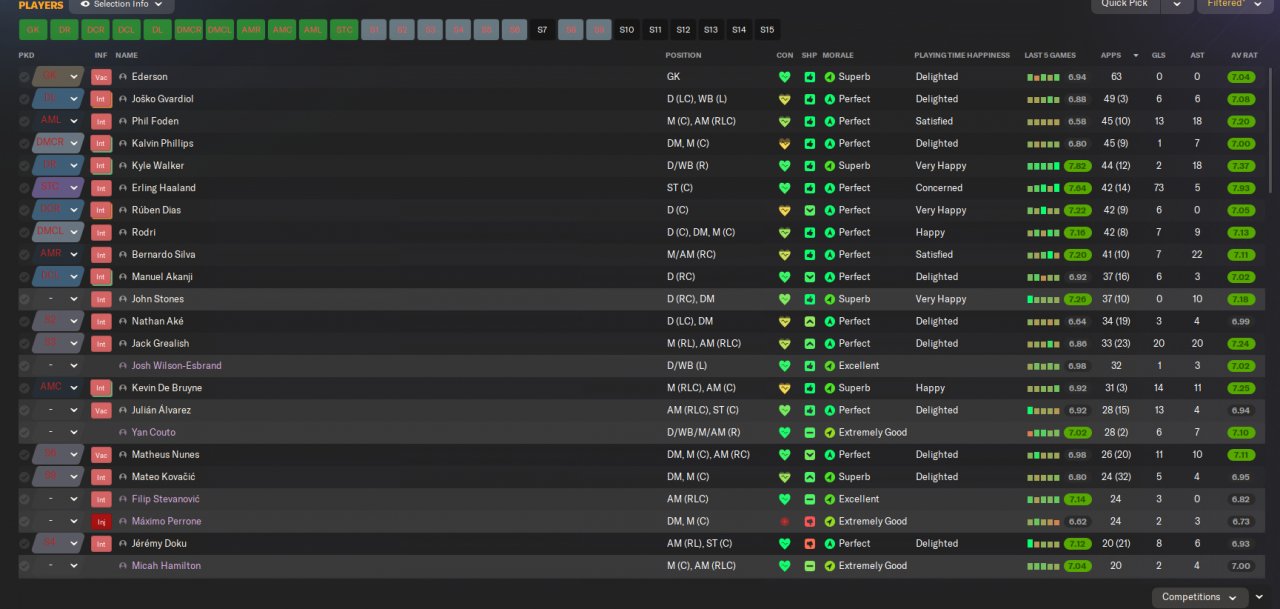
Task: Click Erling Haaland's match sharpness icon
Action: coord(809,188)
